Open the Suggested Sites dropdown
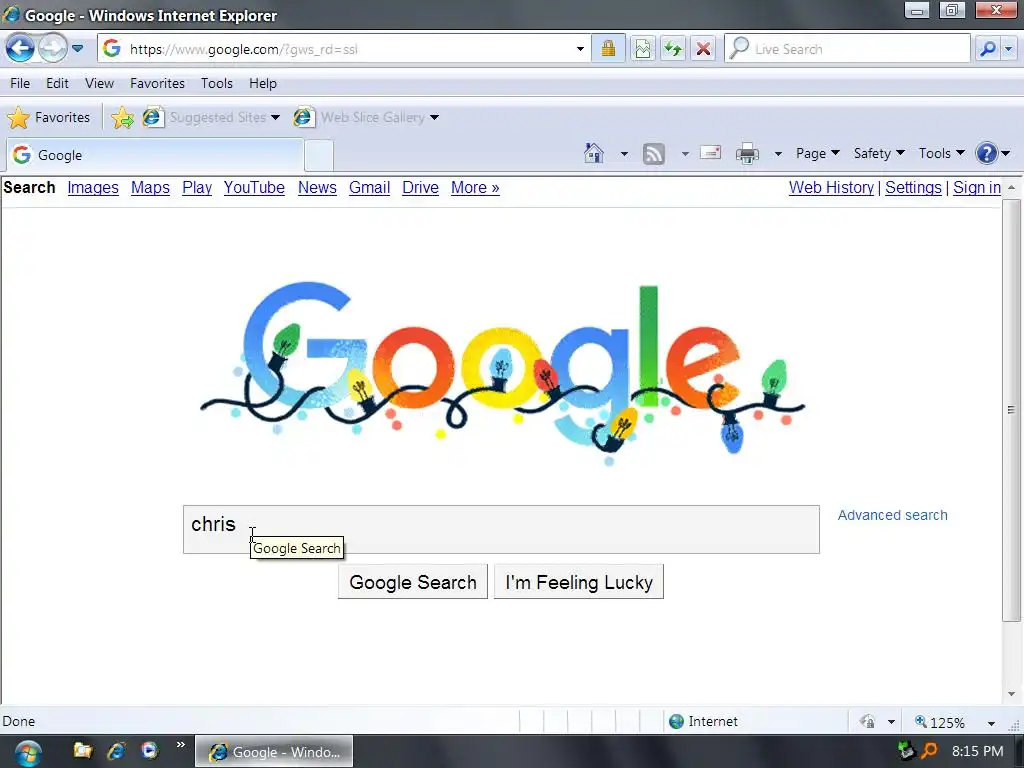This screenshot has width=1024, height=768. pos(212,118)
